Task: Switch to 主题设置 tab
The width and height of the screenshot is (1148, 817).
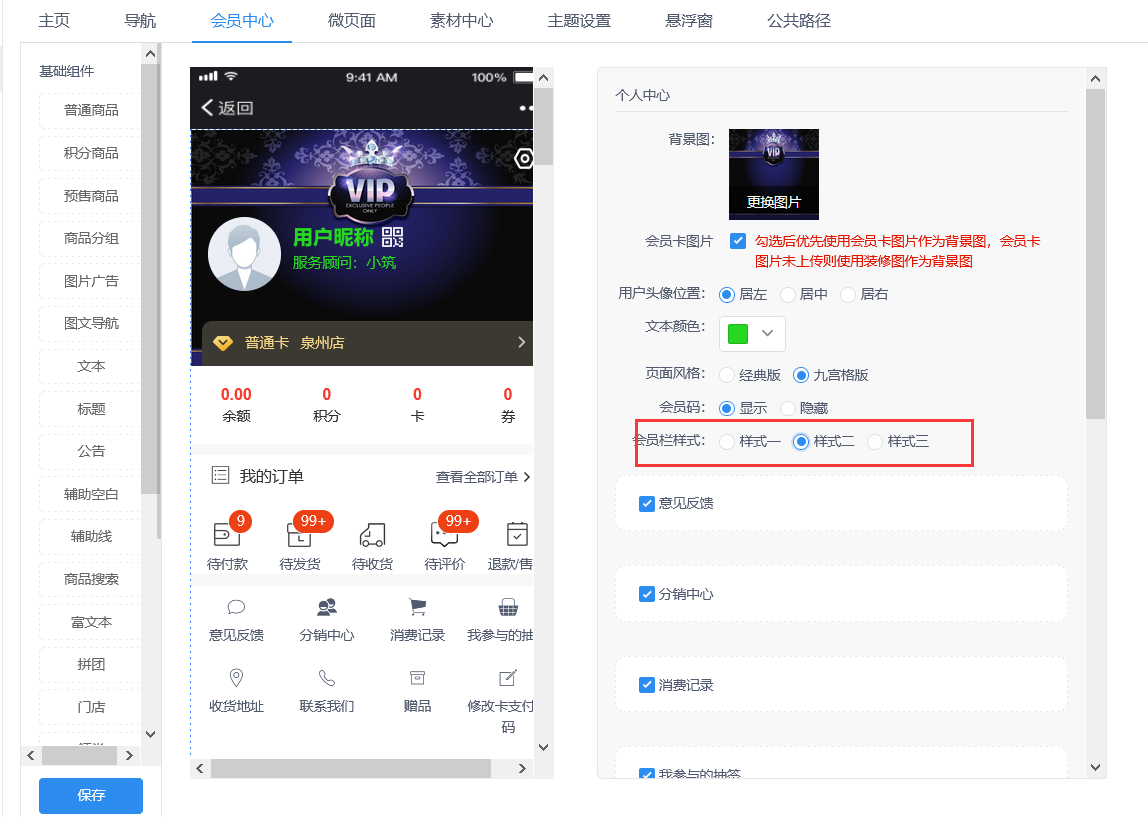Action: (x=579, y=20)
